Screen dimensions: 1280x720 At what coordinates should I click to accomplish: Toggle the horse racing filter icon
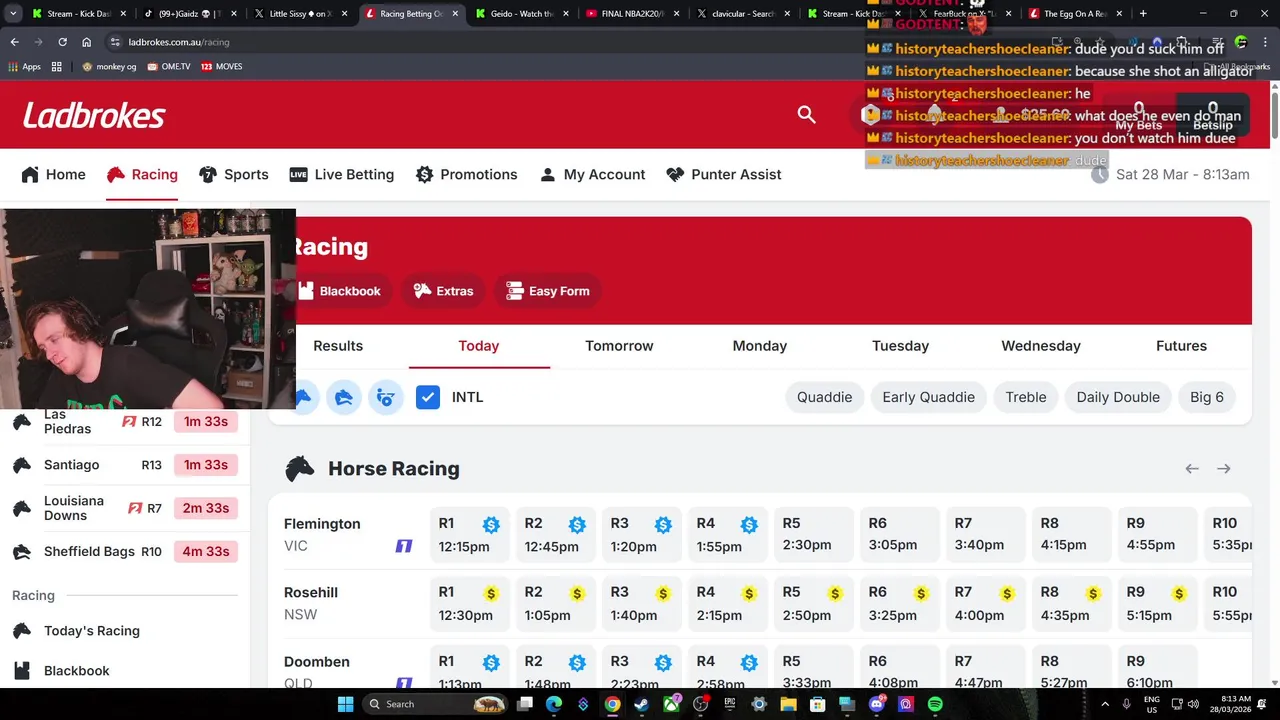[303, 398]
